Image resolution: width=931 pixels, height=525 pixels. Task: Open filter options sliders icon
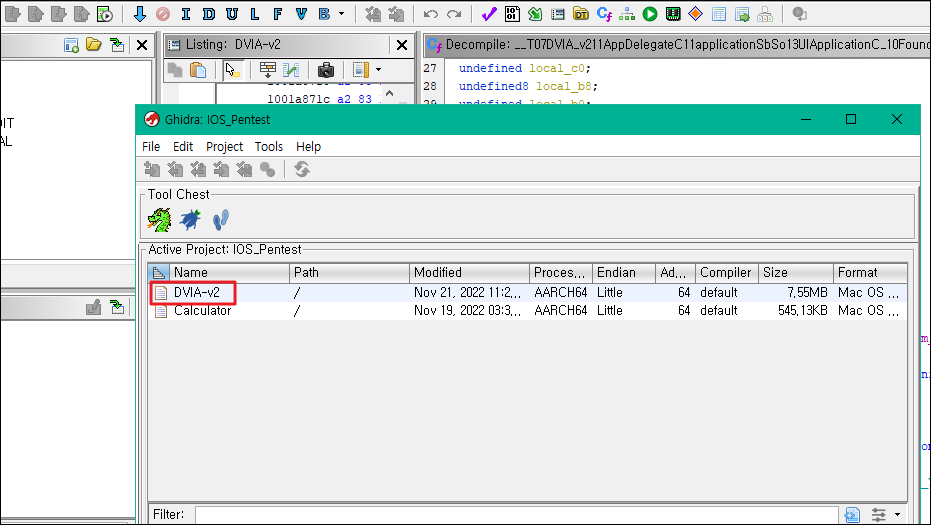[878, 514]
